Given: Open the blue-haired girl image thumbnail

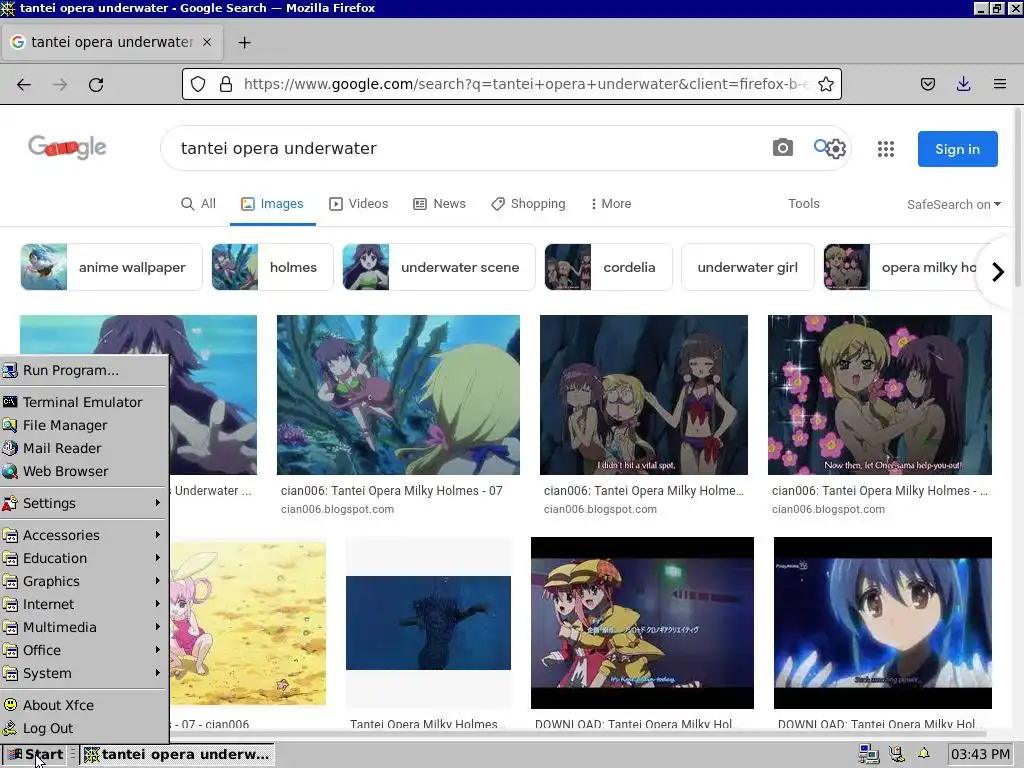Looking at the screenshot, I should (883, 623).
